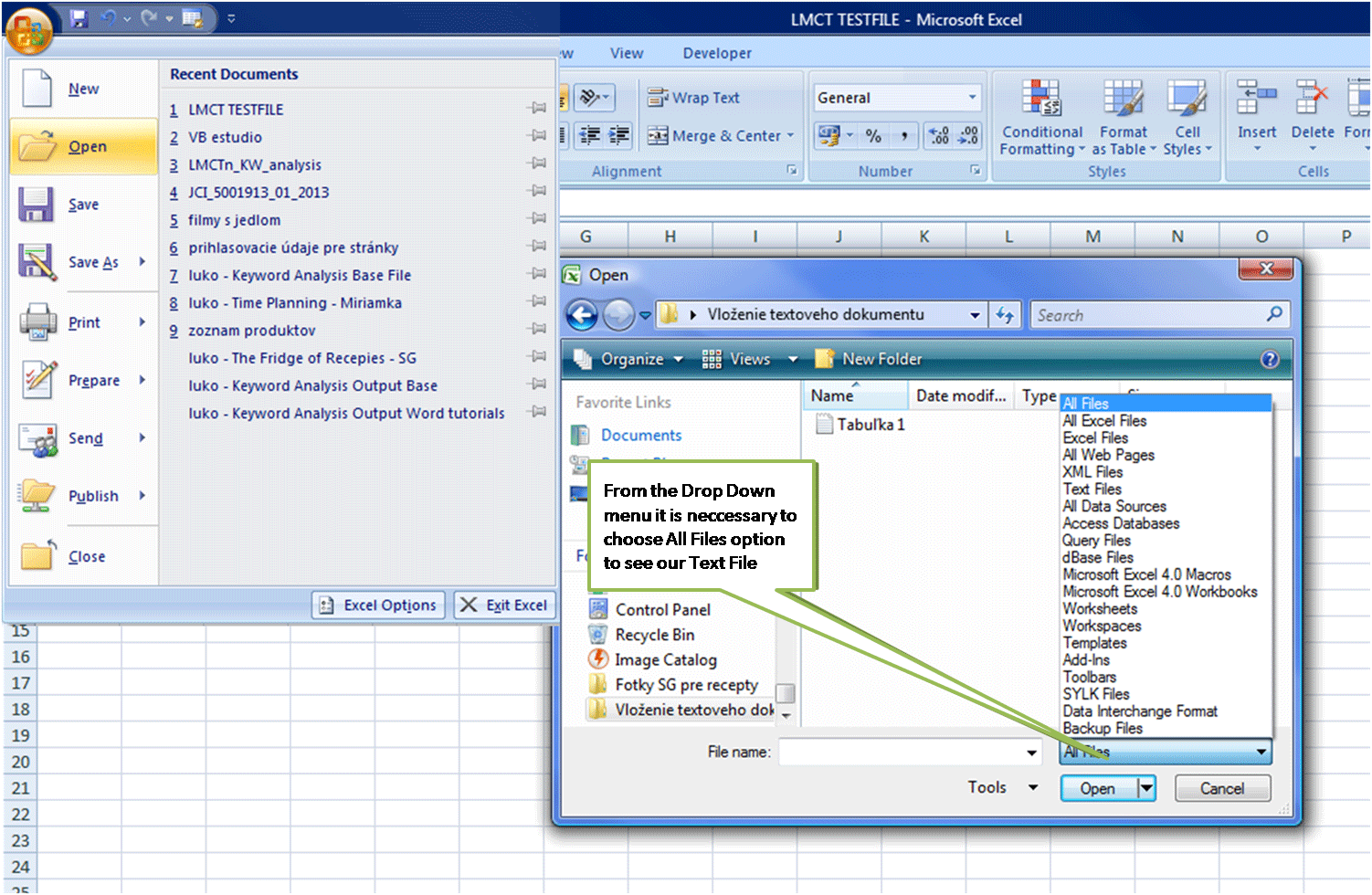Expand the Send submenu arrow

[x=142, y=438]
